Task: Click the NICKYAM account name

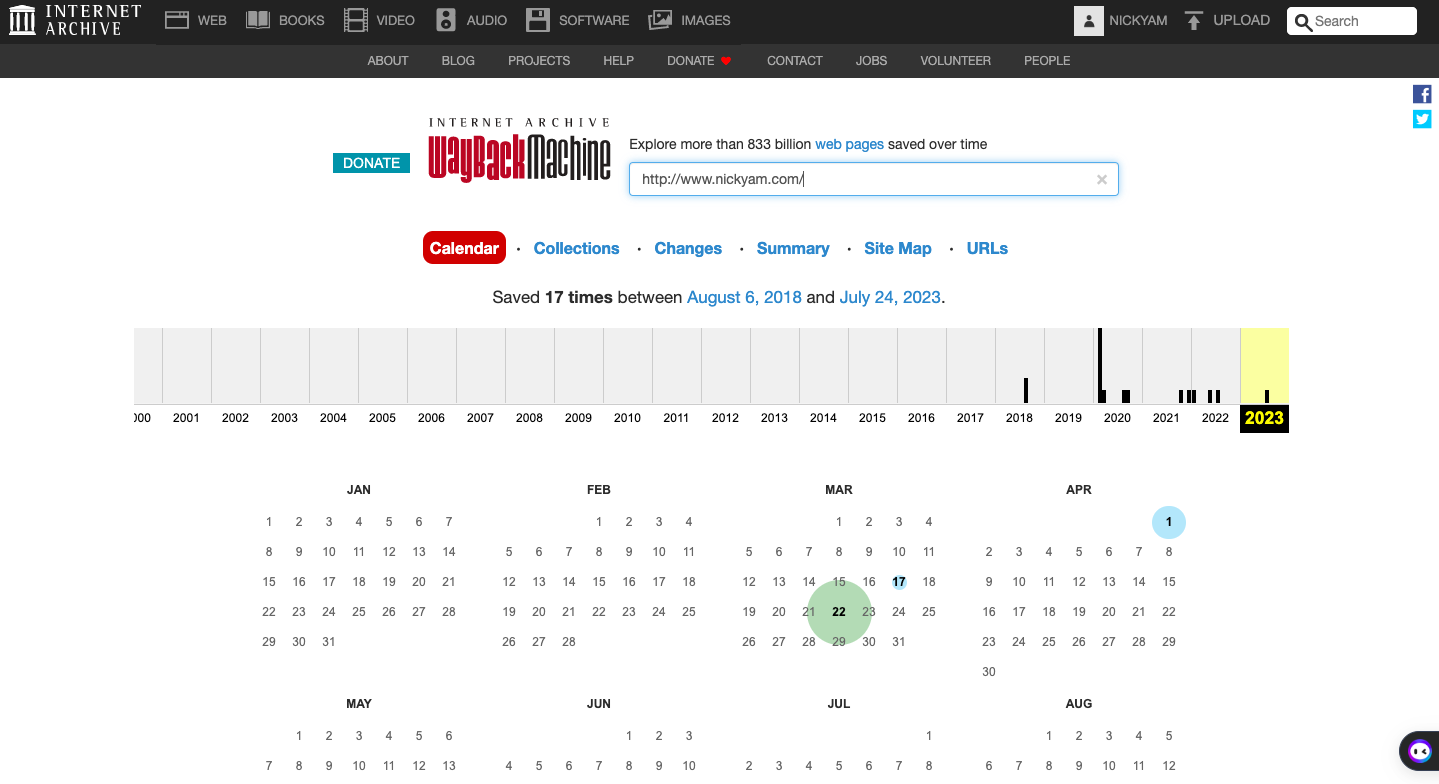Action: pyautogui.click(x=1138, y=20)
